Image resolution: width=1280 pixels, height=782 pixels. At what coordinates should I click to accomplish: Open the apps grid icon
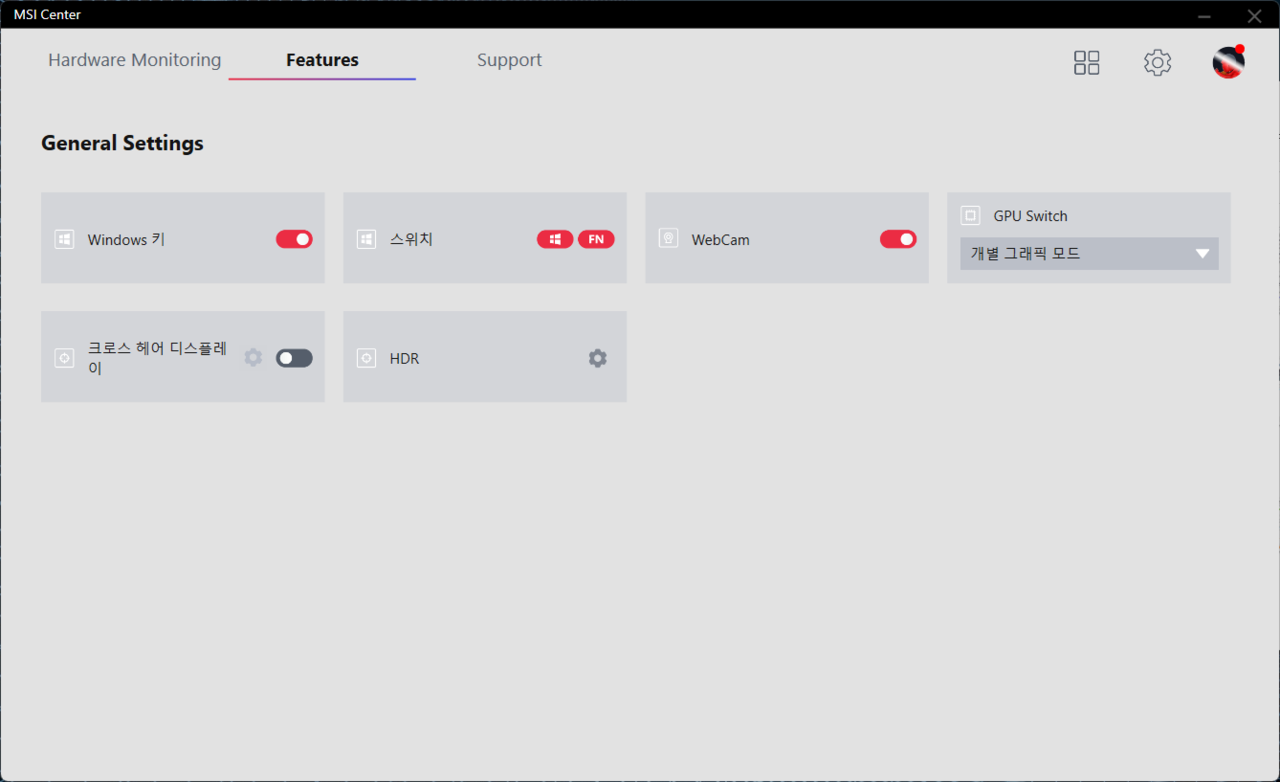[x=1086, y=63]
